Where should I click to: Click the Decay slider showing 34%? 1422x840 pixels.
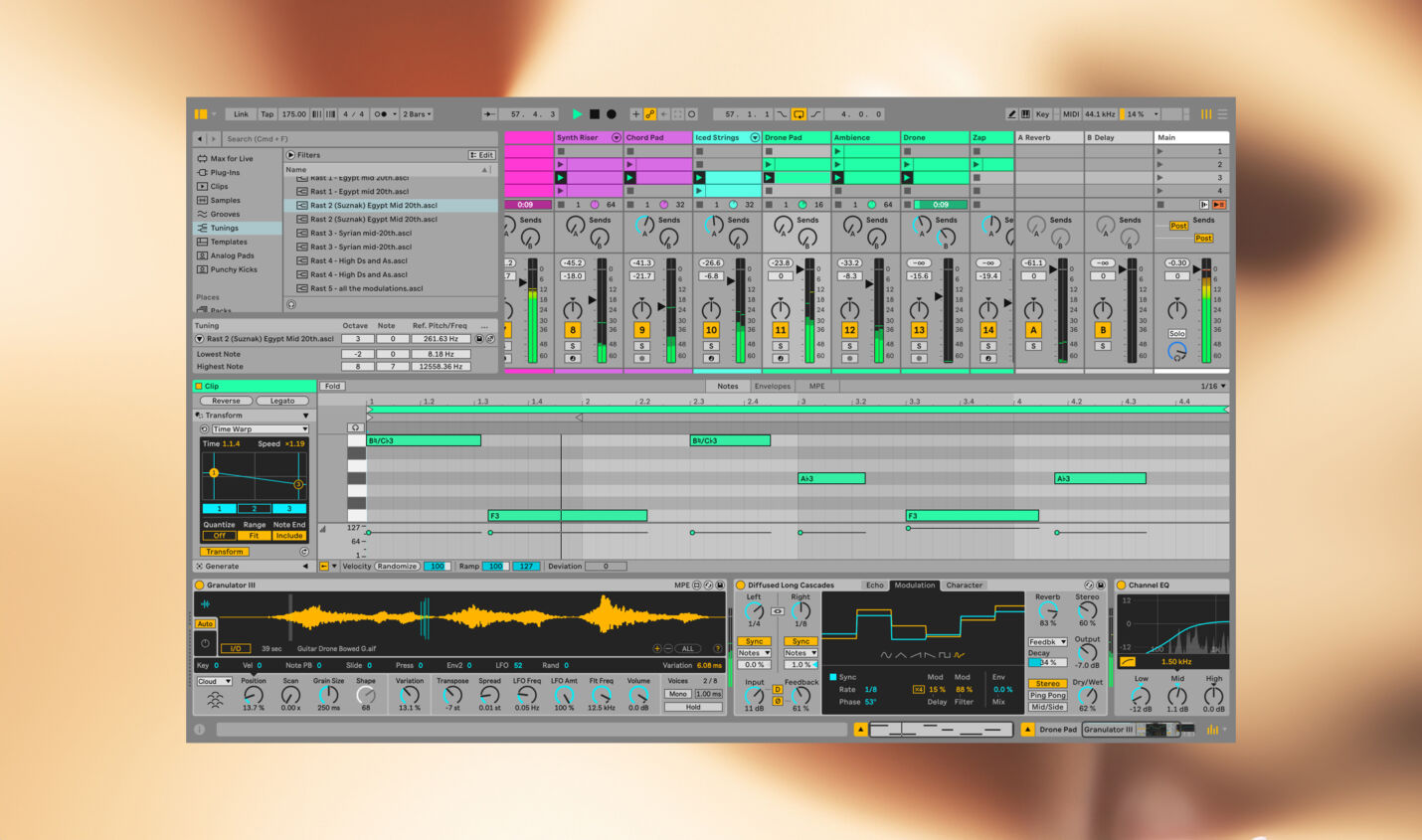(x=1046, y=663)
